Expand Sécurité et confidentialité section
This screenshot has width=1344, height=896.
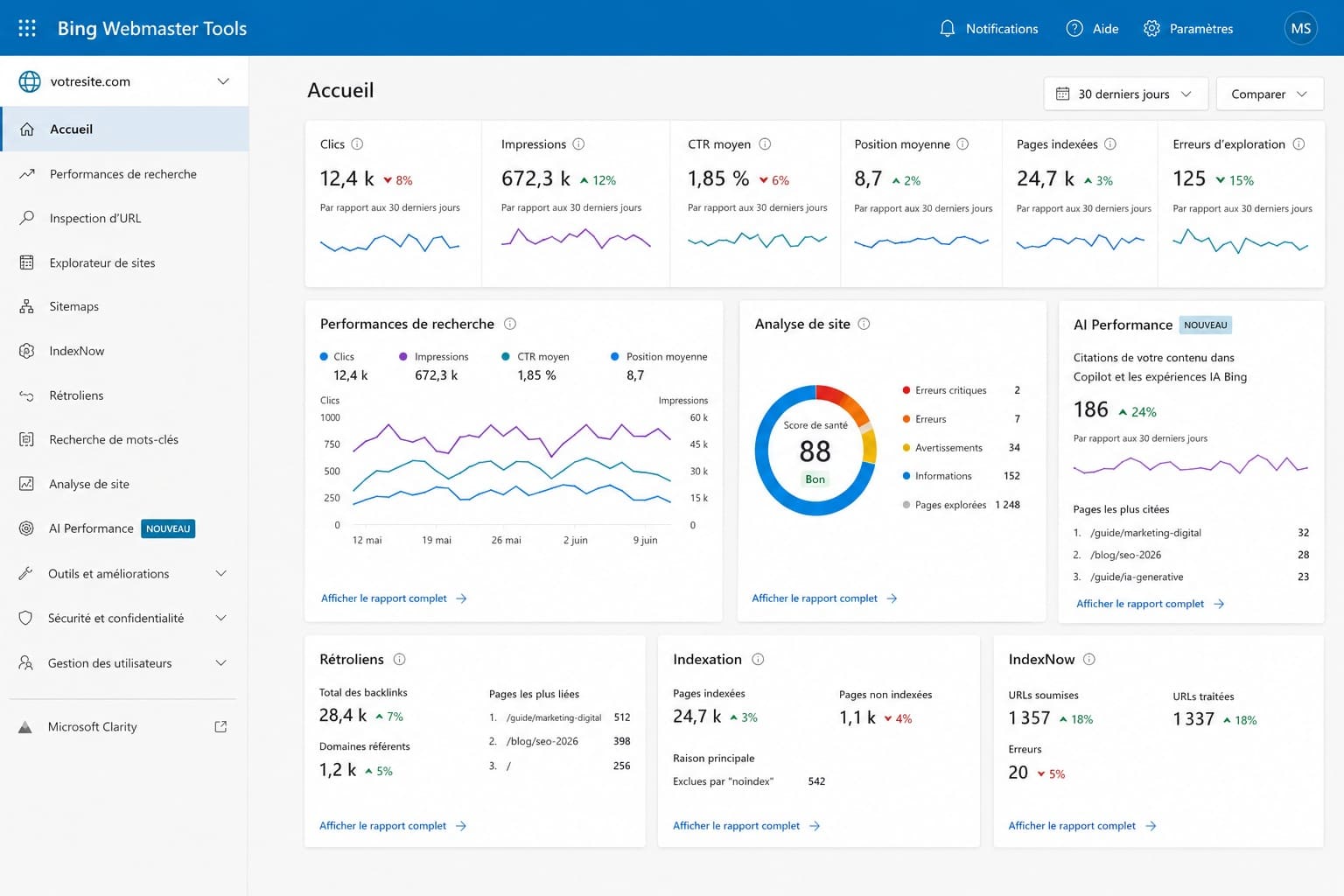coord(124,618)
